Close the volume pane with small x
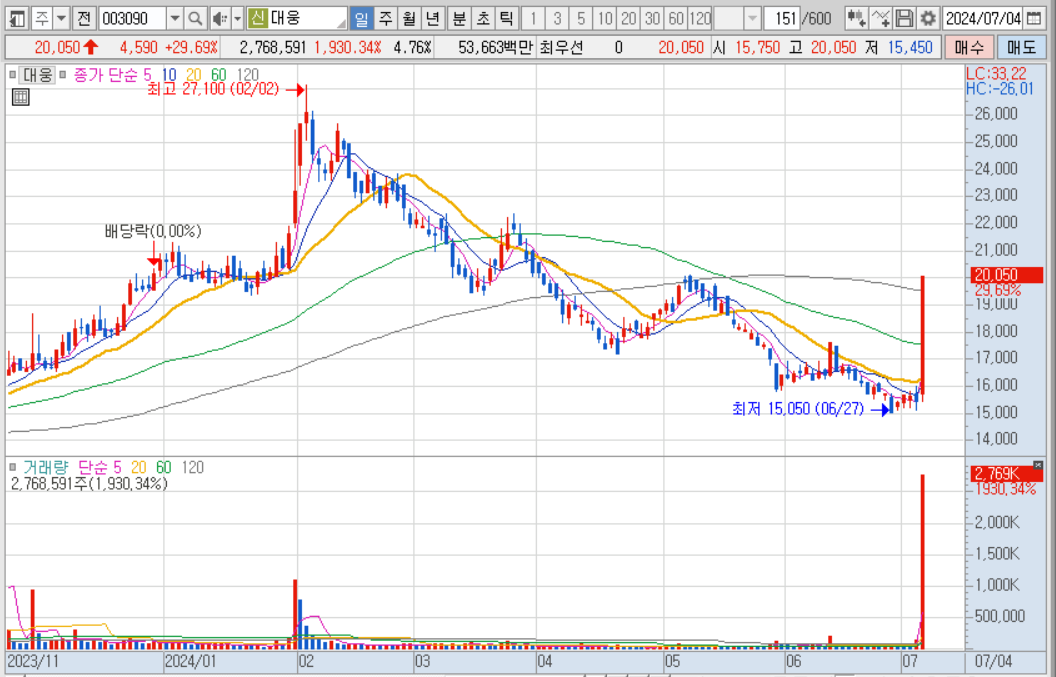The image size is (1056, 677). pos(1038,465)
